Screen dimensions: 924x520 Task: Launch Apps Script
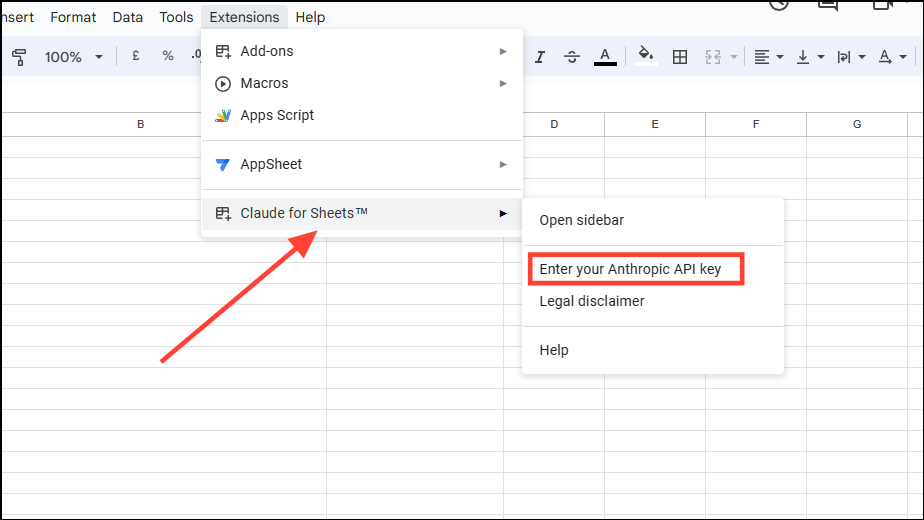point(362,115)
